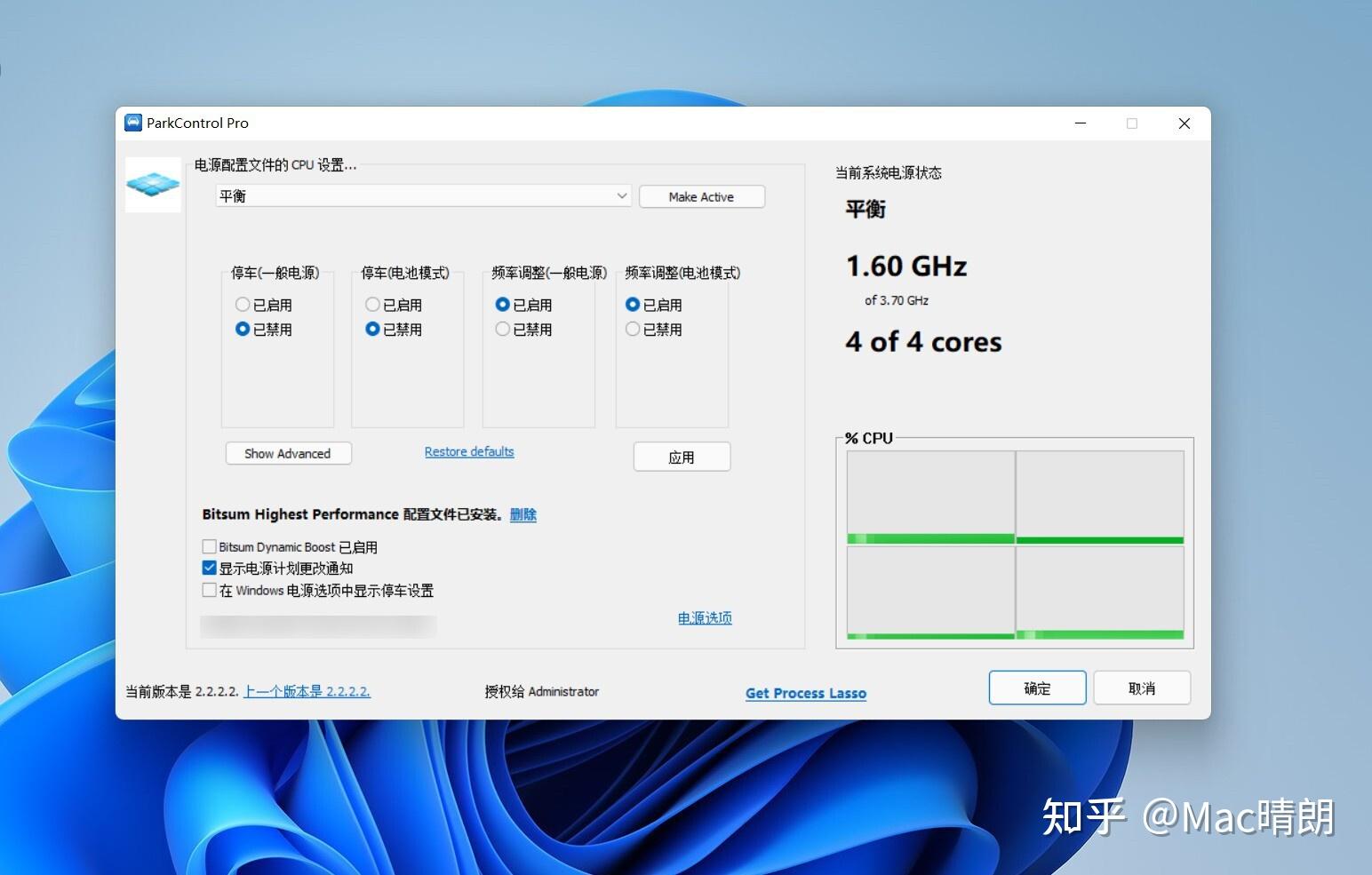Click the 取消 cancel button

click(1142, 688)
